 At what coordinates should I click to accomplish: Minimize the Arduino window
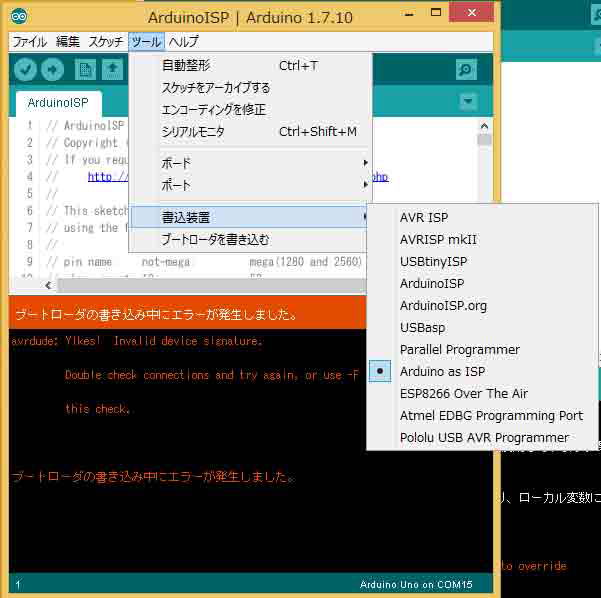pyautogui.click(x=409, y=14)
